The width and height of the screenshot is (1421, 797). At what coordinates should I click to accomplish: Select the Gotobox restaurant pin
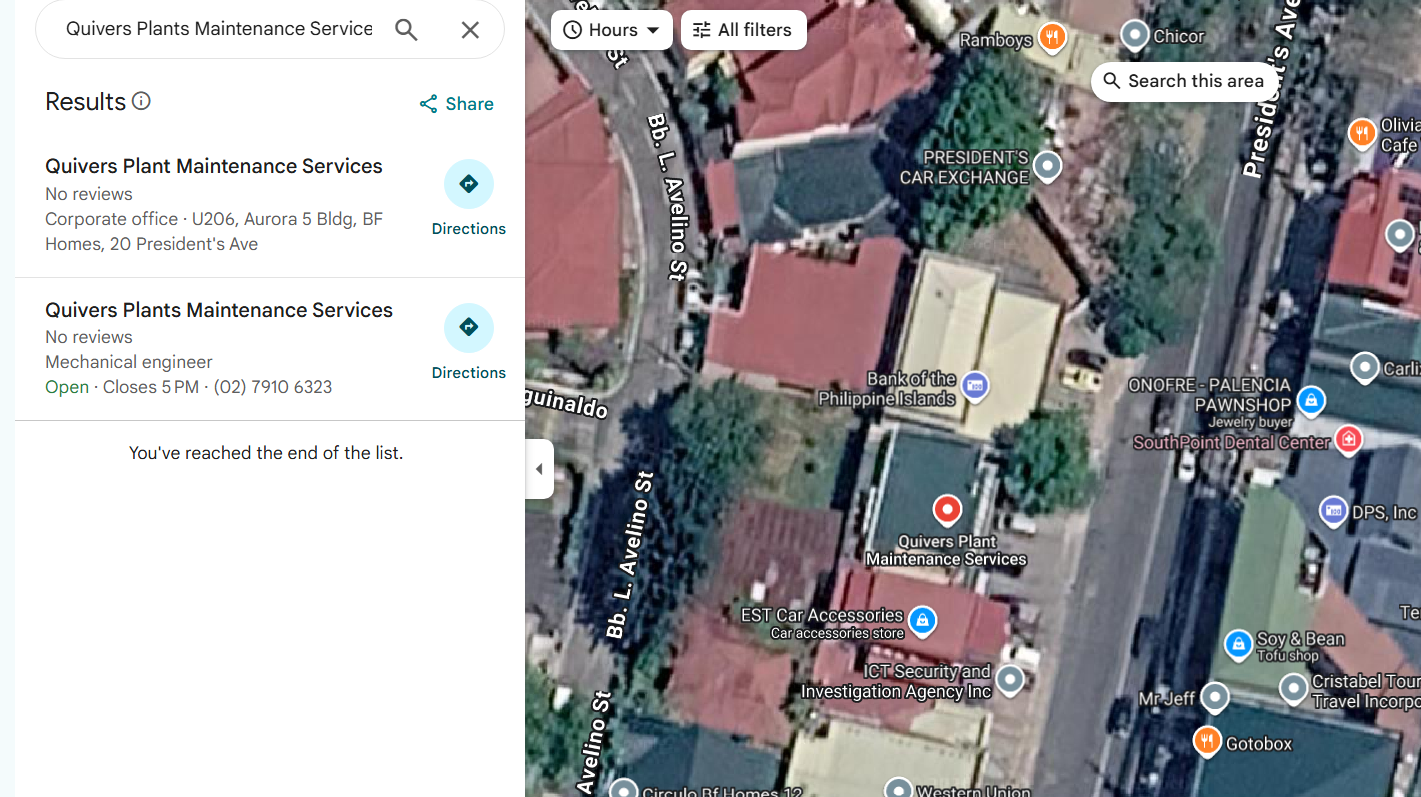(1208, 741)
